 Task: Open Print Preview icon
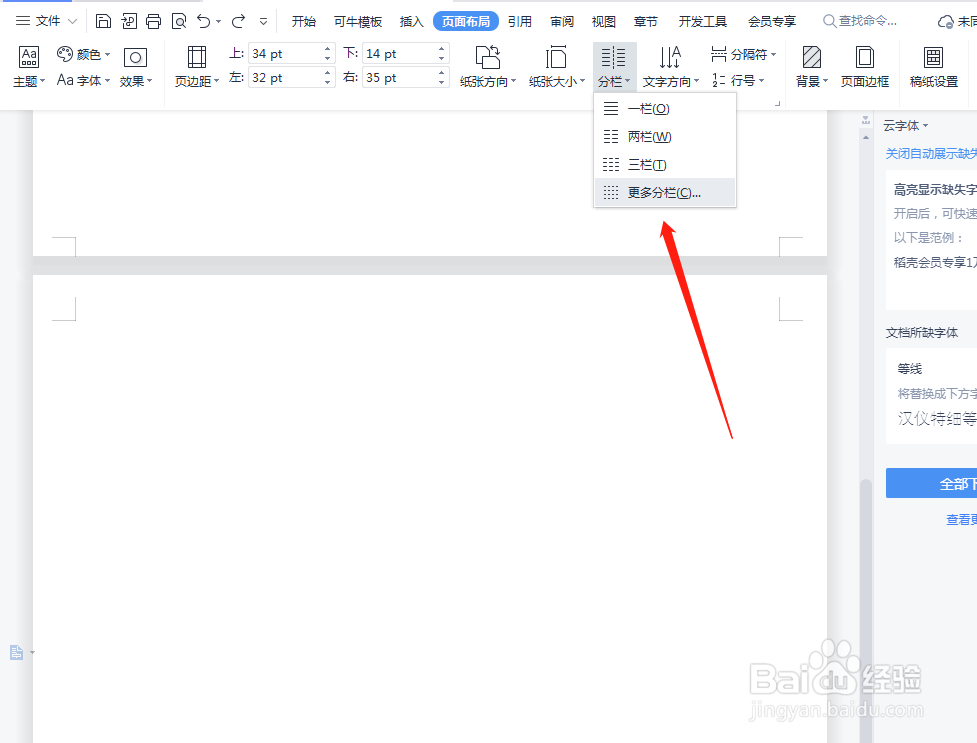tap(179, 21)
